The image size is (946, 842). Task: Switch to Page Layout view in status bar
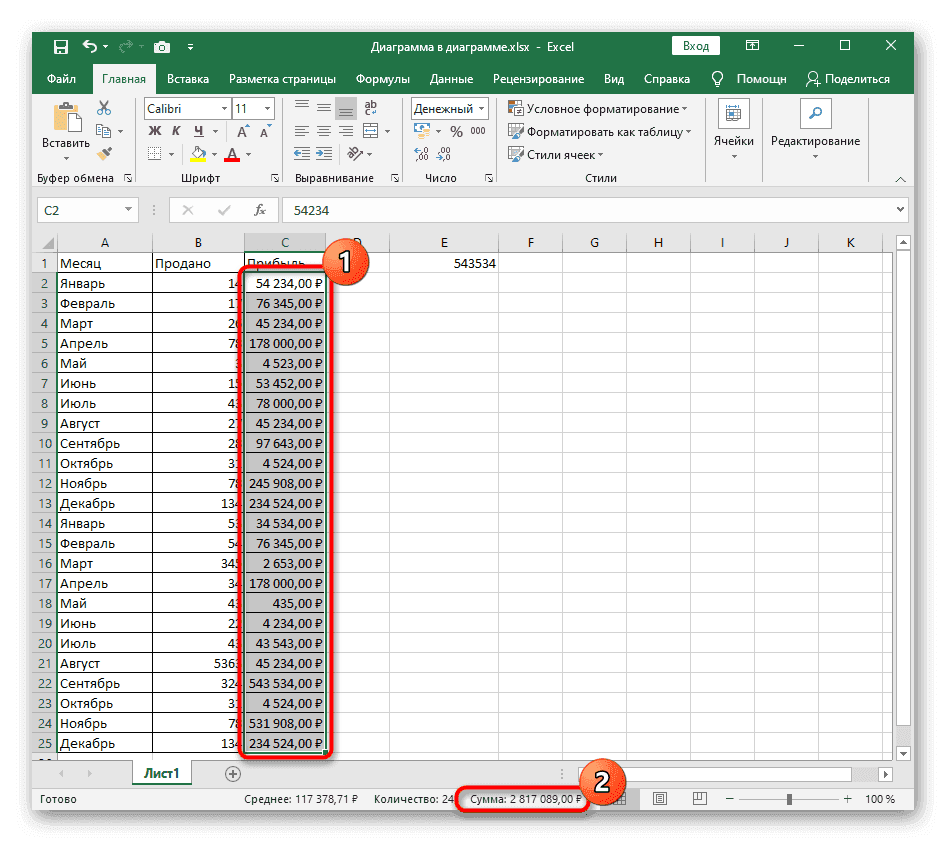(660, 799)
